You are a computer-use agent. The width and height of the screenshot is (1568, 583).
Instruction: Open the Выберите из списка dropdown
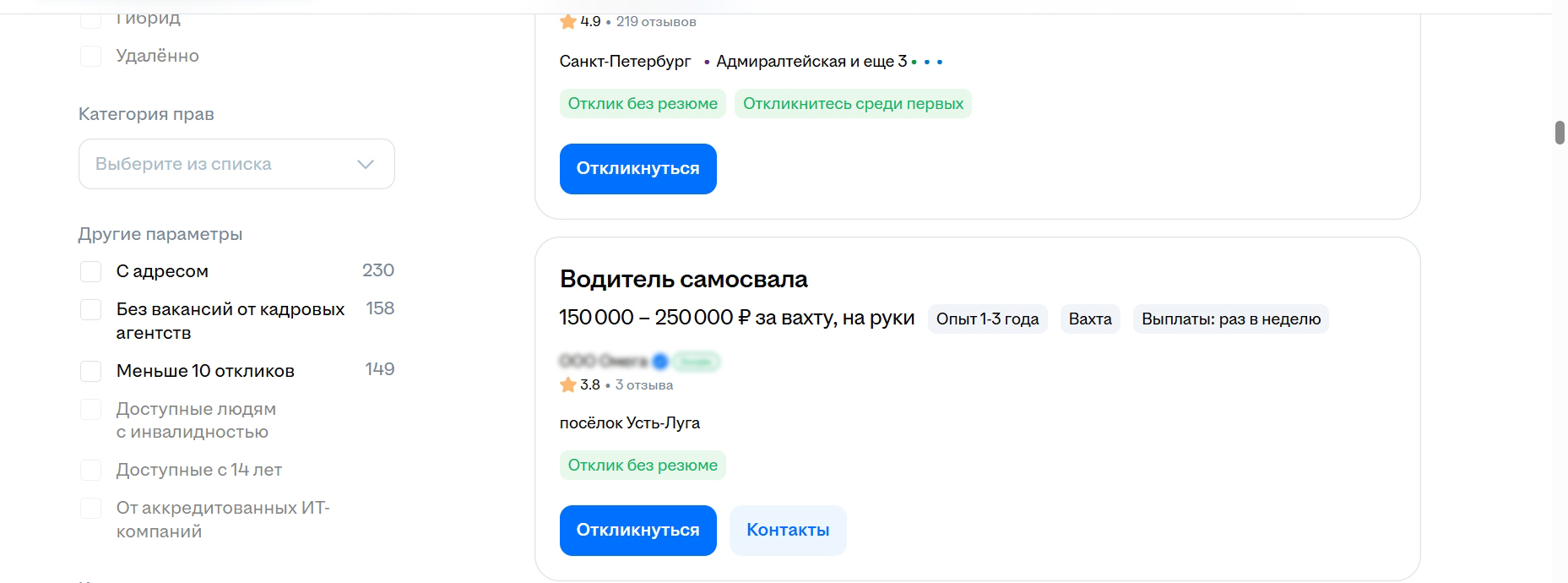coord(236,164)
